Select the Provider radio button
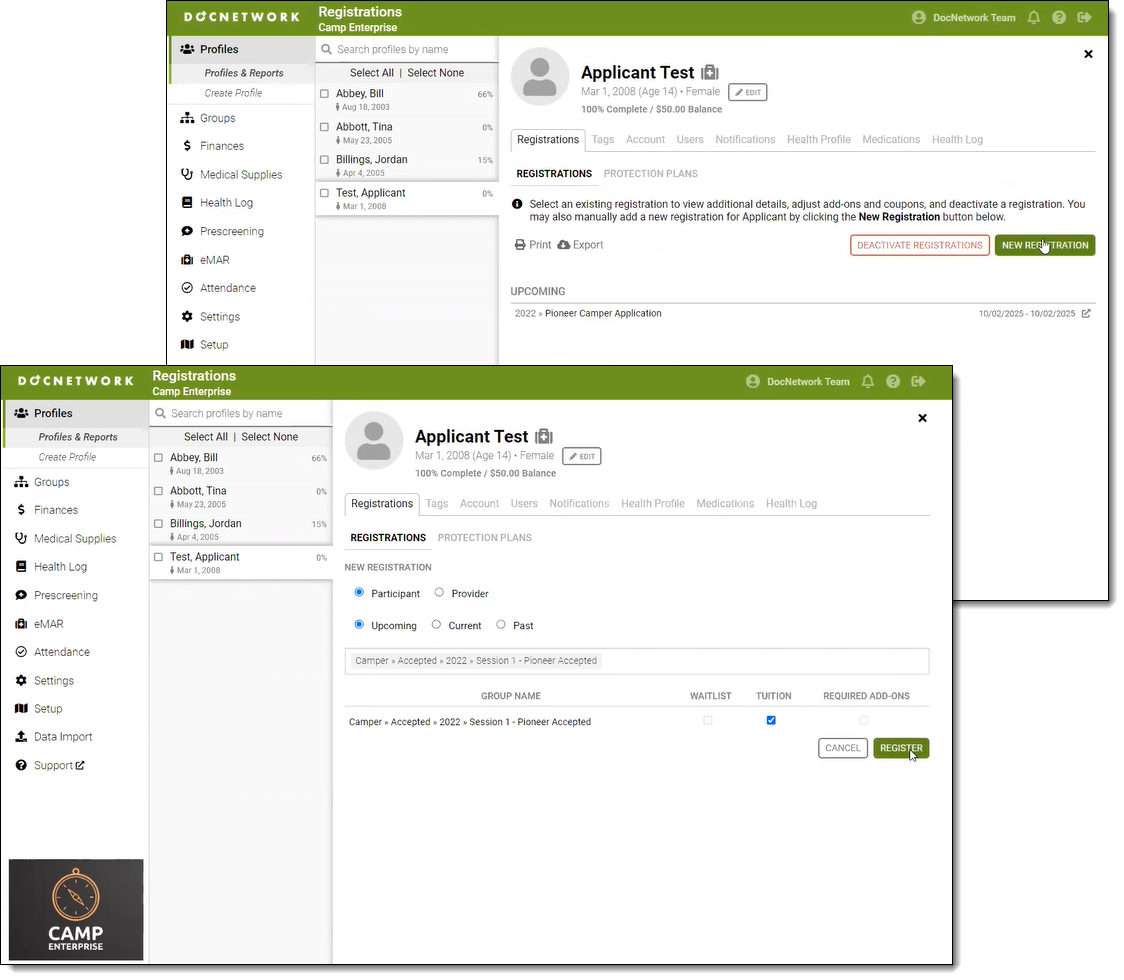The height and width of the screenshot is (980, 1124). (x=439, y=593)
